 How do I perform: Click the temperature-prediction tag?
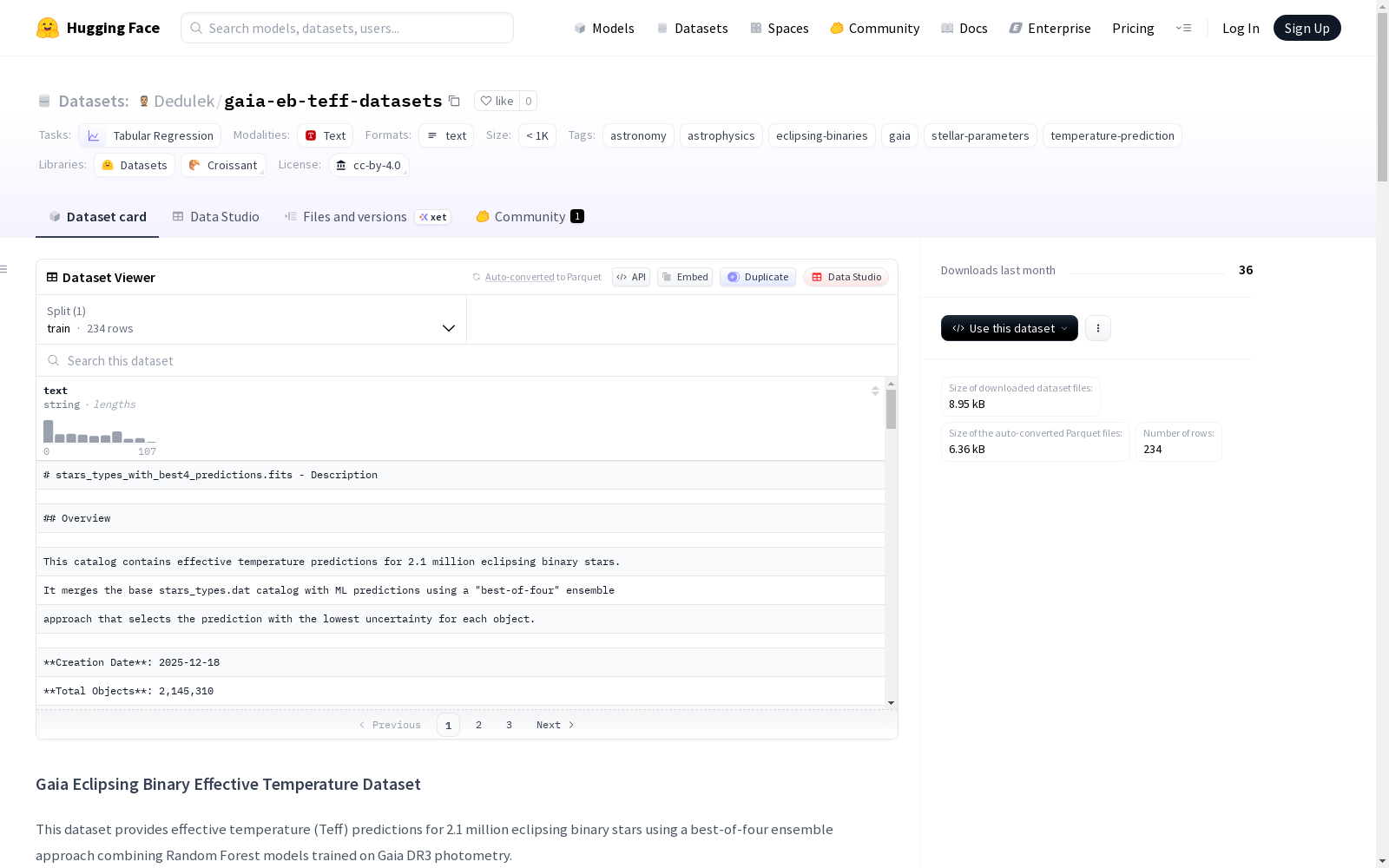(x=1112, y=135)
